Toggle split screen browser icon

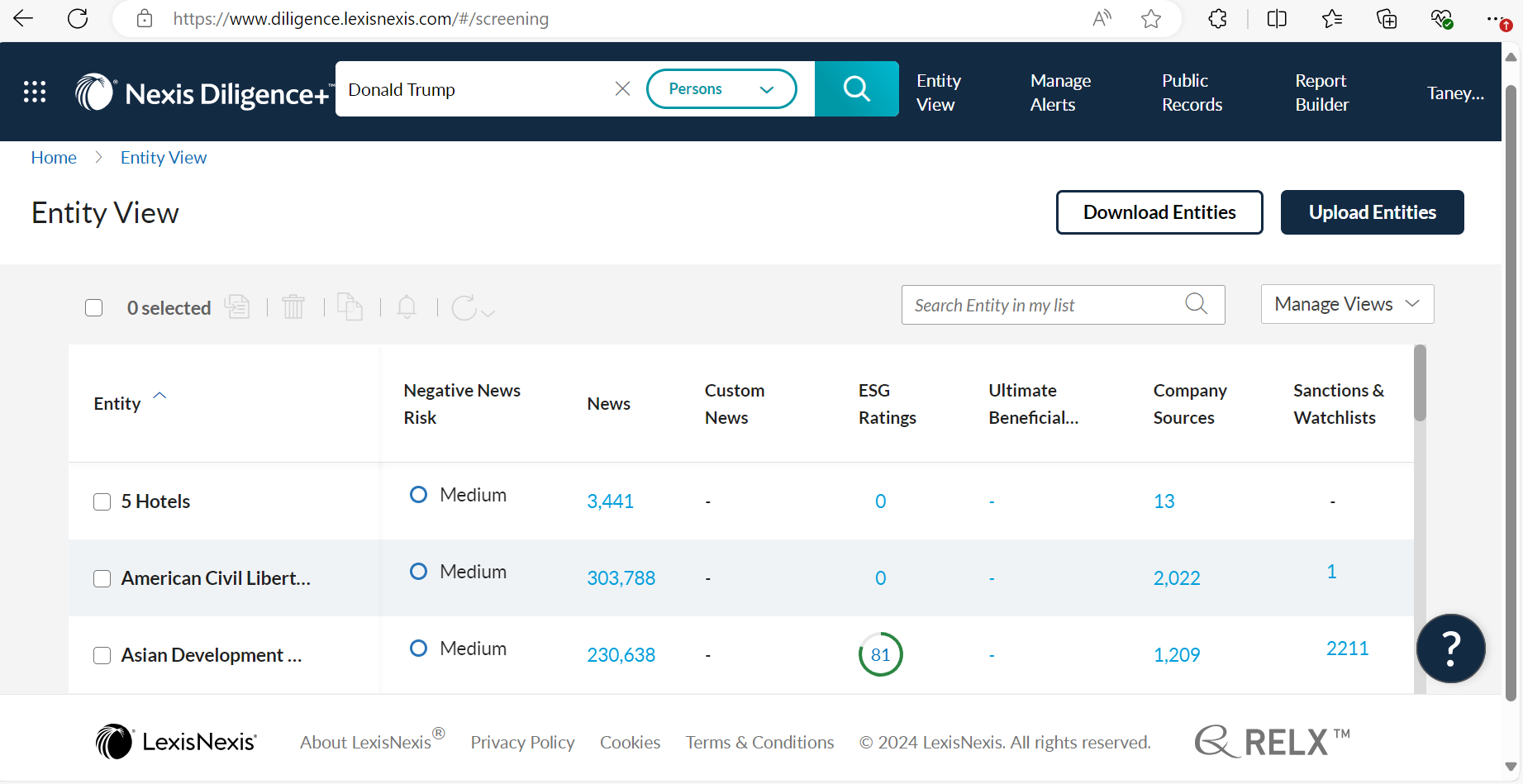[1277, 18]
